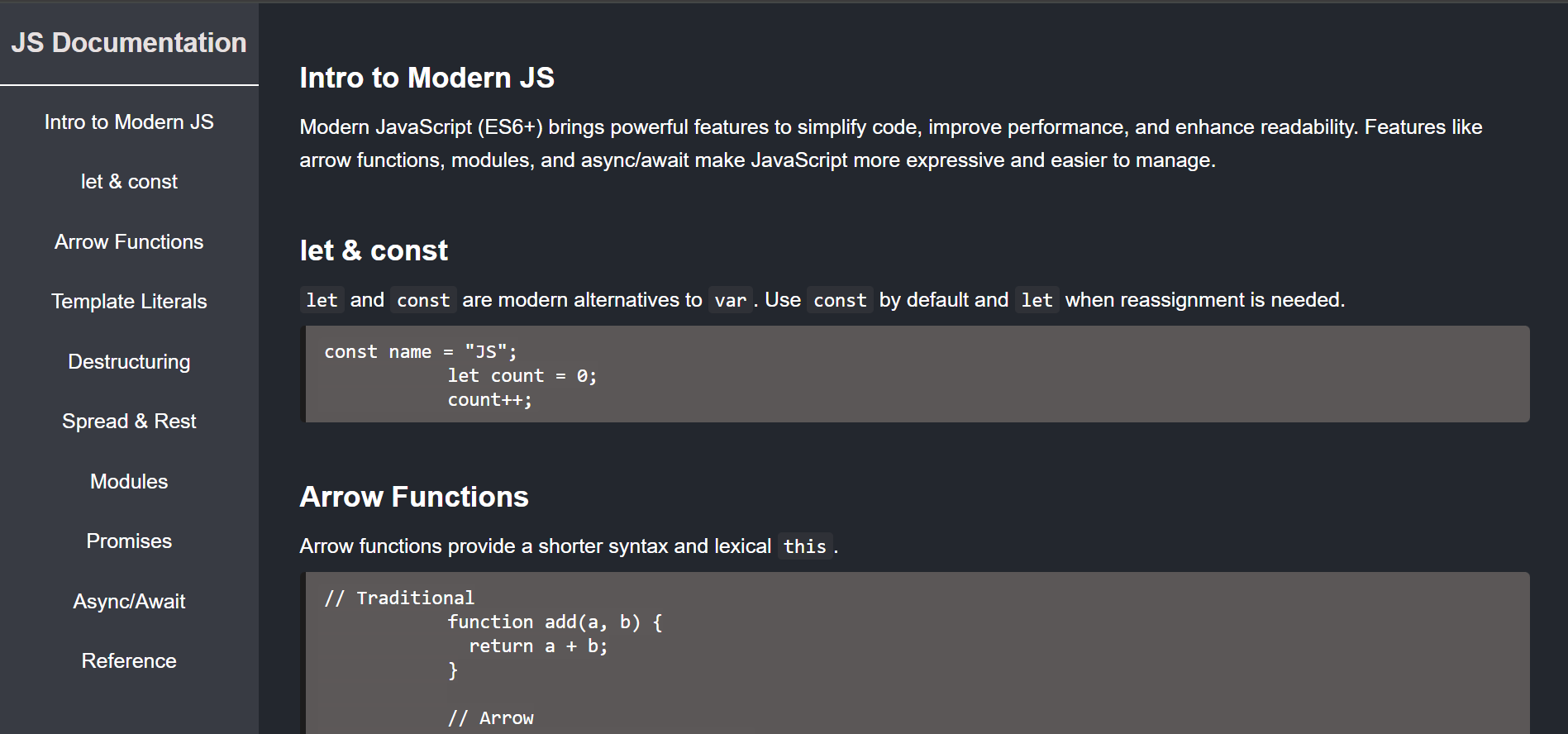This screenshot has width=1568, height=734.
Task: Click the Intro to Modern JS main heading
Action: [427, 78]
